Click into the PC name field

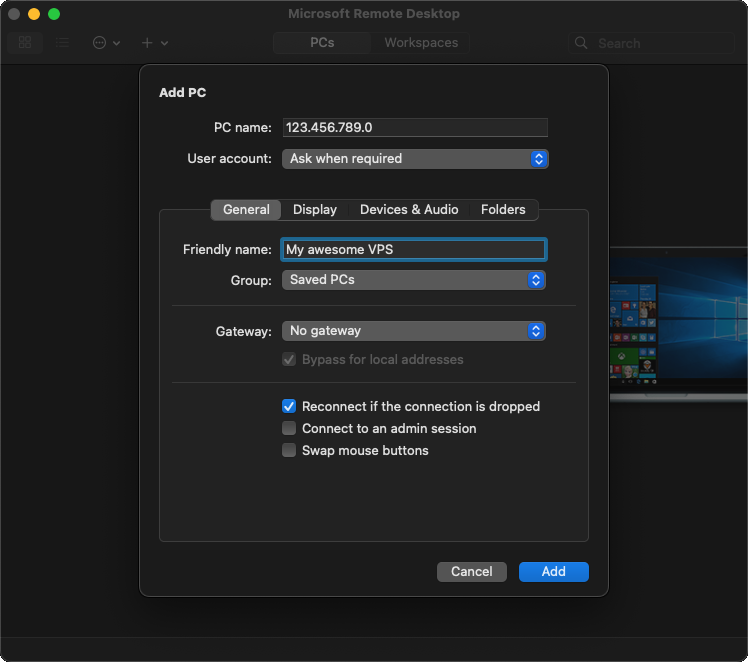click(x=414, y=128)
